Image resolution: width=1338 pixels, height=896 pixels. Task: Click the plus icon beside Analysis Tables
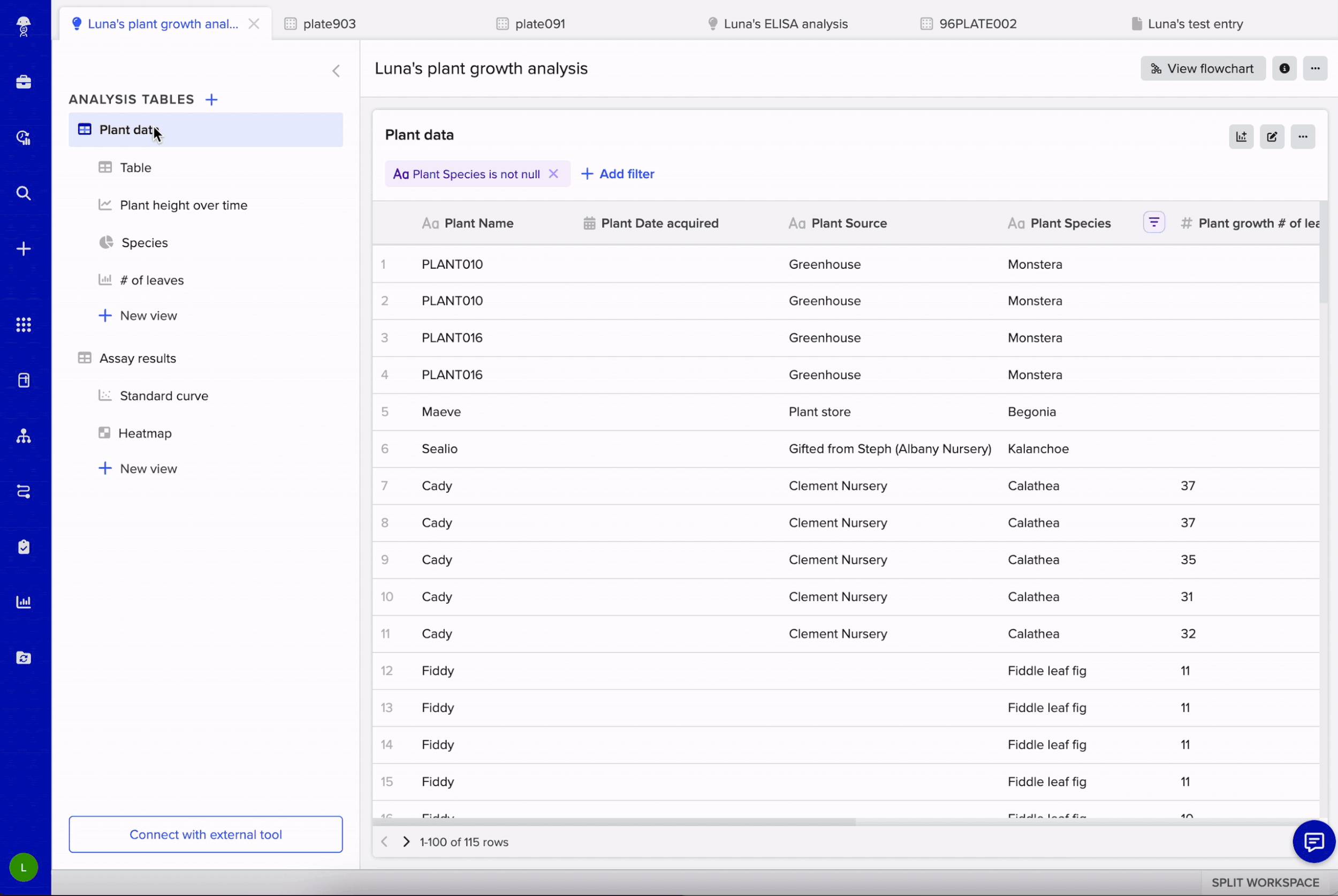[211, 100]
